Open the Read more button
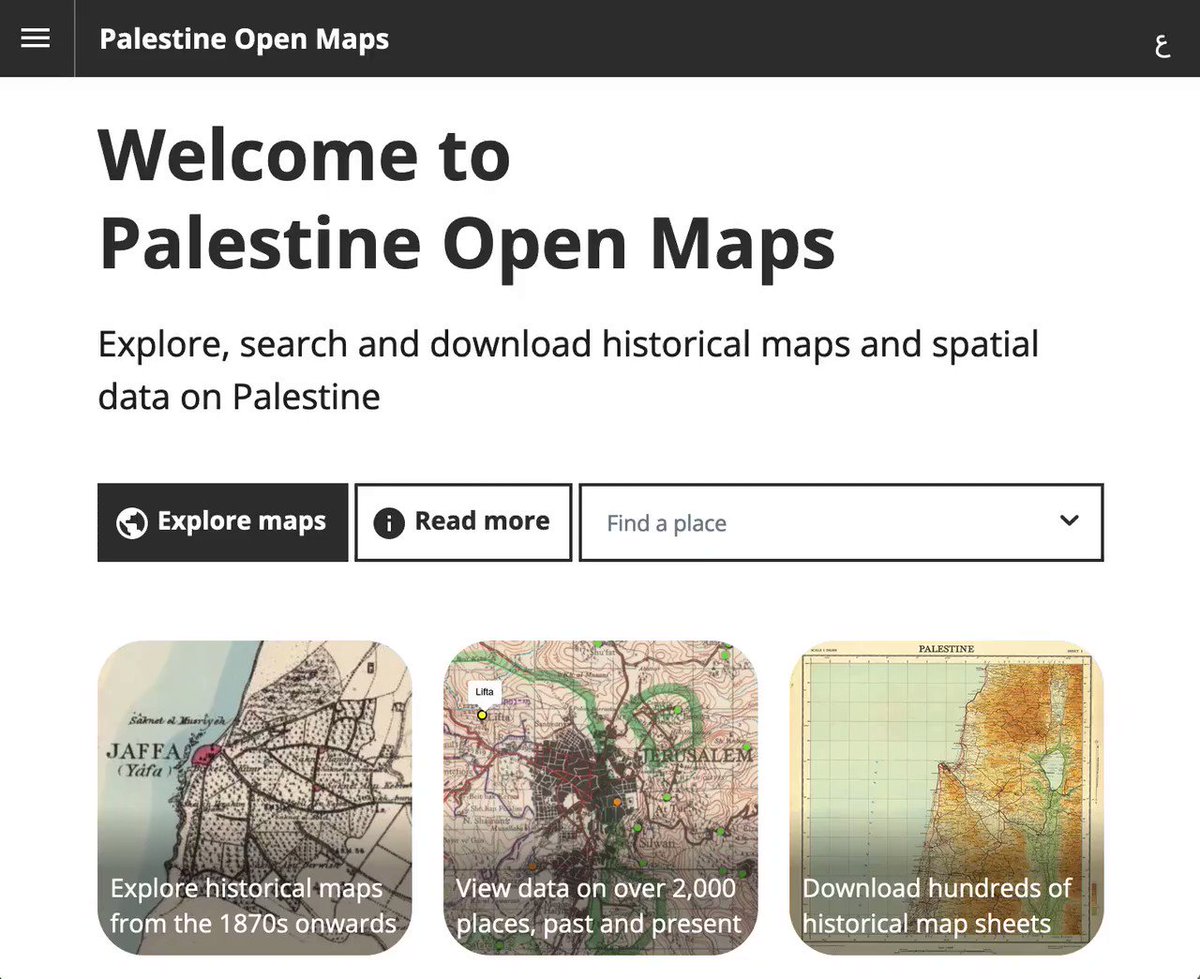Image resolution: width=1200 pixels, height=979 pixels. tap(463, 522)
